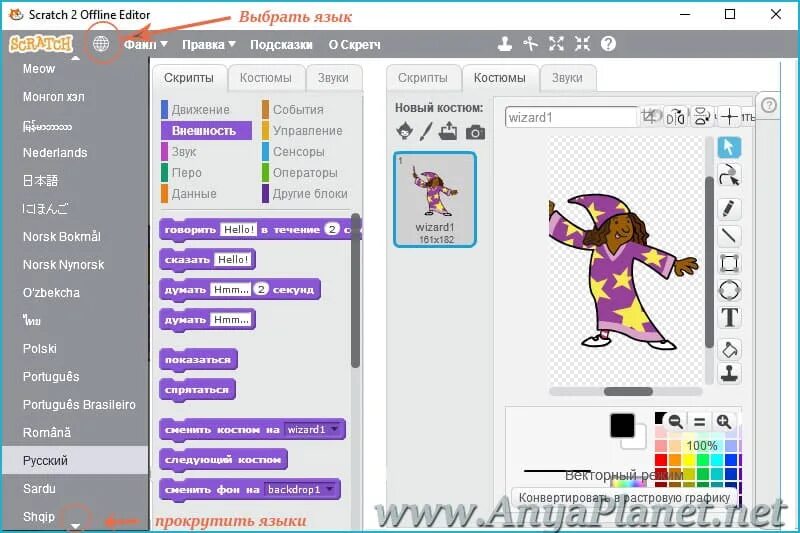Open backdrop1 dropdown in block
Image resolution: width=800 pixels, height=533 pixels.
coord(301,490)
